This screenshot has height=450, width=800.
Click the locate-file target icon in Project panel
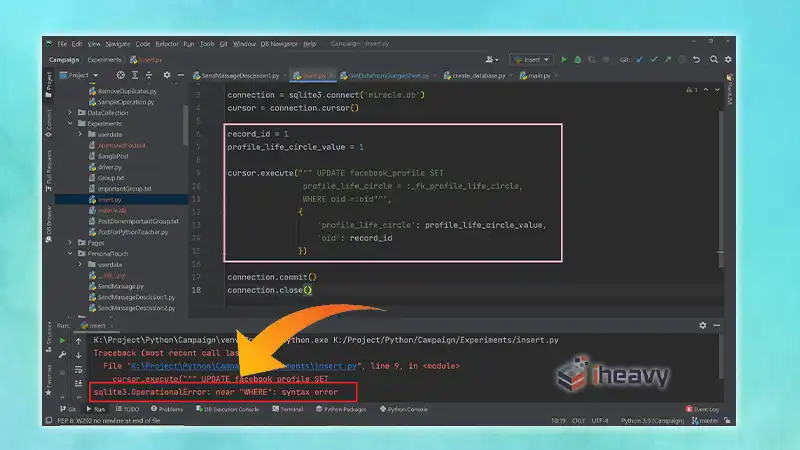click(x=120, y=75)
